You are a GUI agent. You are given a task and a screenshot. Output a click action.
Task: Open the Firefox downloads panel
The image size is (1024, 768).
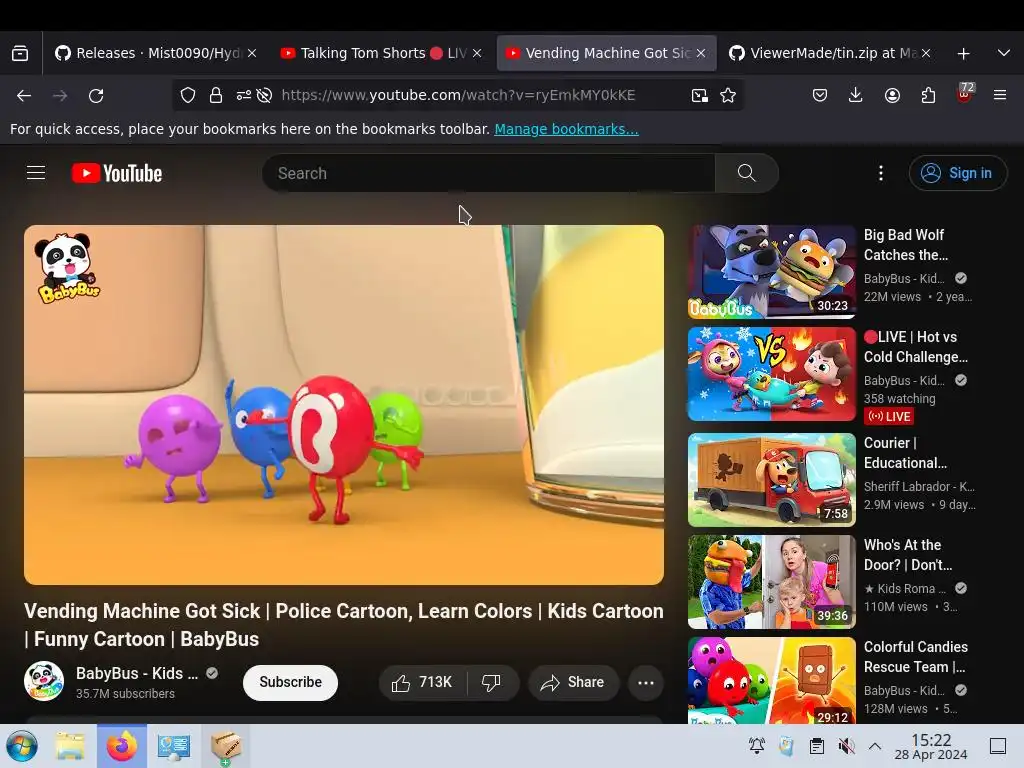point(856,95)
